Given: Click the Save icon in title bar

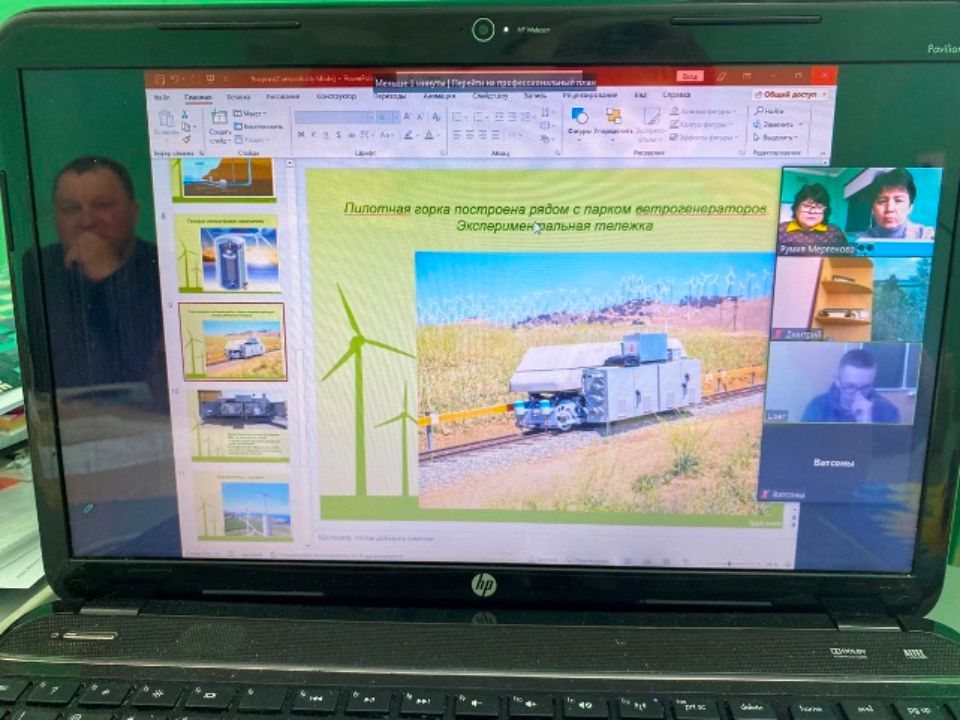Looking at the screenshot, I should [160, 80].
